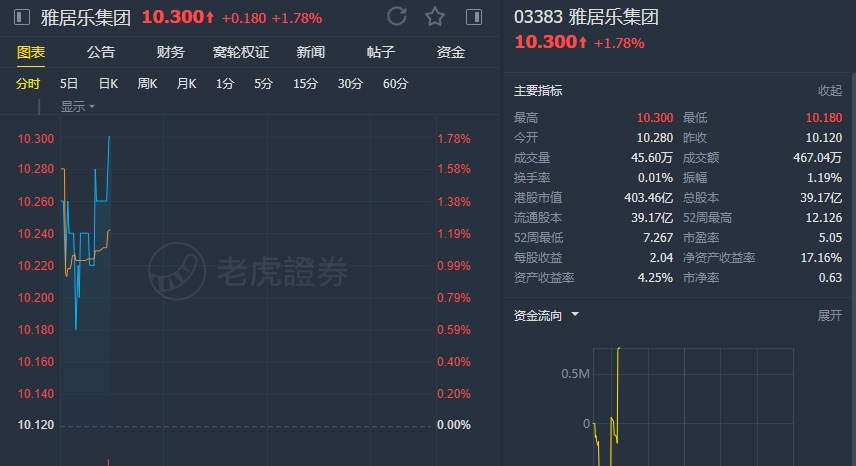The width and height of the screenshot is (856, 466).
Task: Select 分时 chart period
Action: click(28, 84)
